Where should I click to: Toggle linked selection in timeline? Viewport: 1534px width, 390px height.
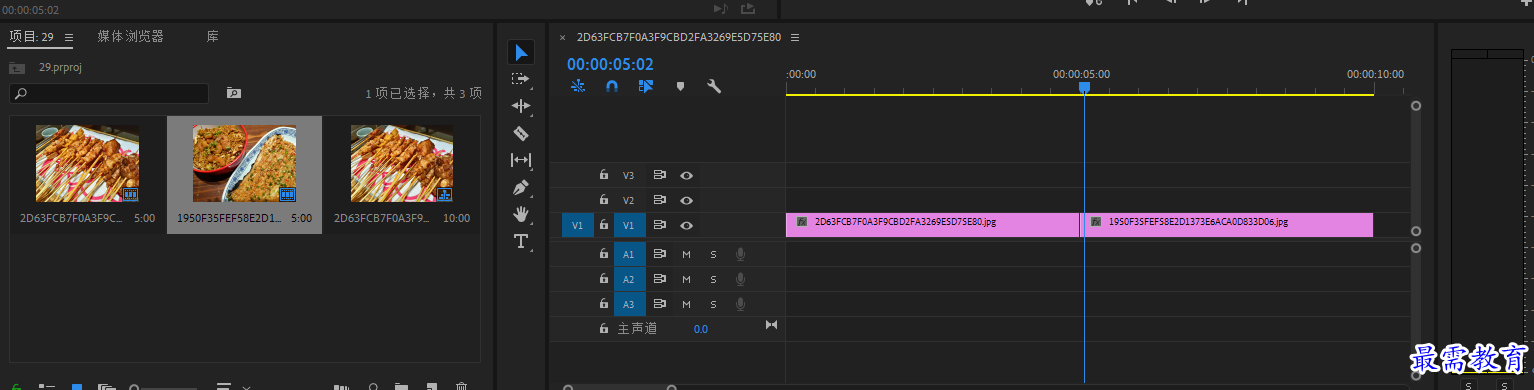(x=646, y=87)
